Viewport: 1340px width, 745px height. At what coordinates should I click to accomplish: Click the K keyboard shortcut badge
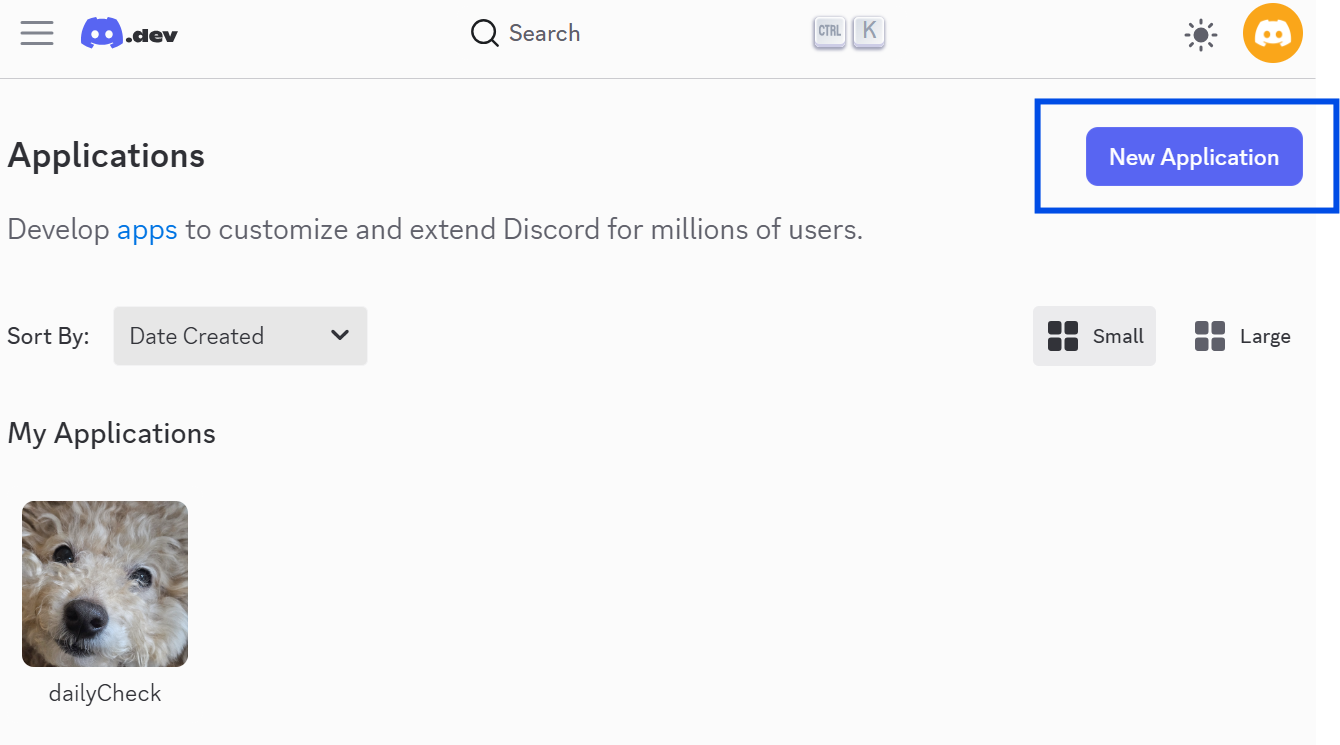[869, 32]
